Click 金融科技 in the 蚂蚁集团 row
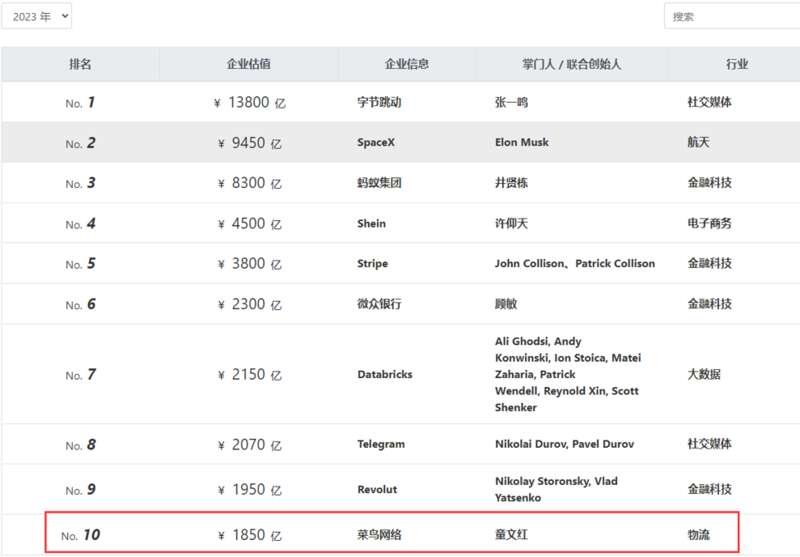Viewport: 800px width, 557px height. point(709,183)
